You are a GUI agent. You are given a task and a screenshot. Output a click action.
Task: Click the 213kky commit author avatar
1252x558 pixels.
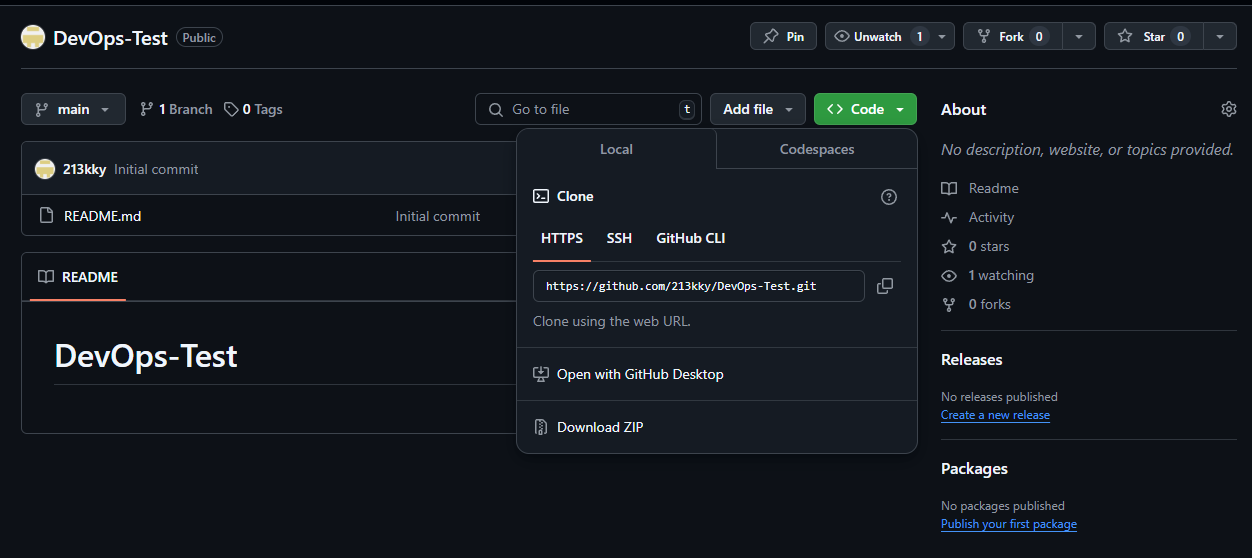[45, 169]
